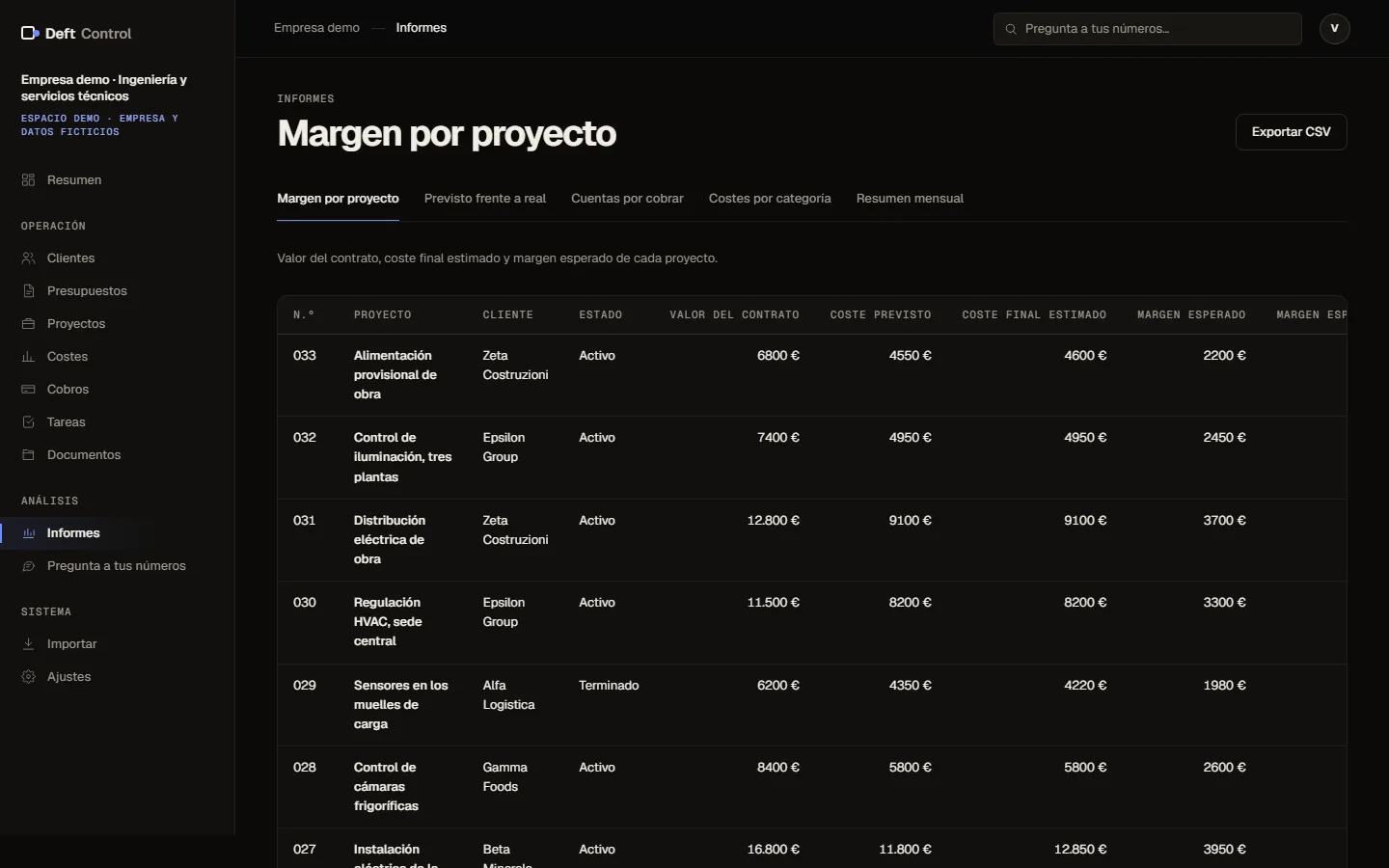Click the Deft Control logo
This screenshot has height=868, width=1389.
click(76, 34)
